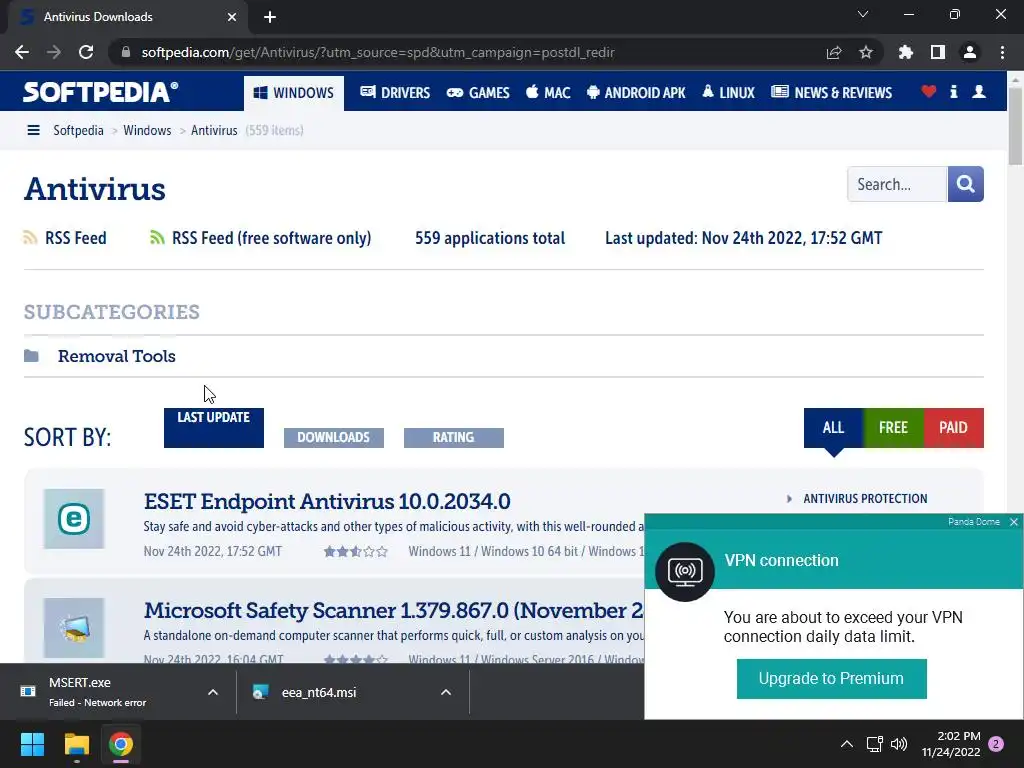Viewport: 1024px width, 768px height.
Task: Open File Explorer from the taskbar
Action: tap(76, 744)
